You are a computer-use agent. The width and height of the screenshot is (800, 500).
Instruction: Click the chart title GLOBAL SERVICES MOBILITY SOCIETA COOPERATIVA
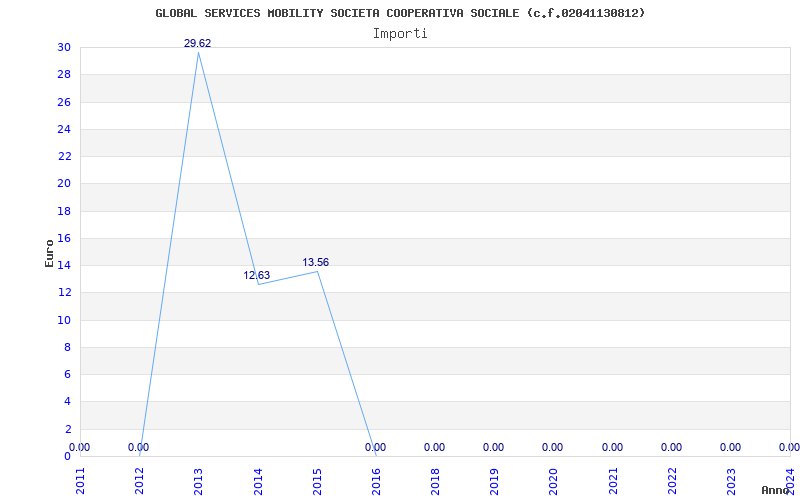click(400, 13)
